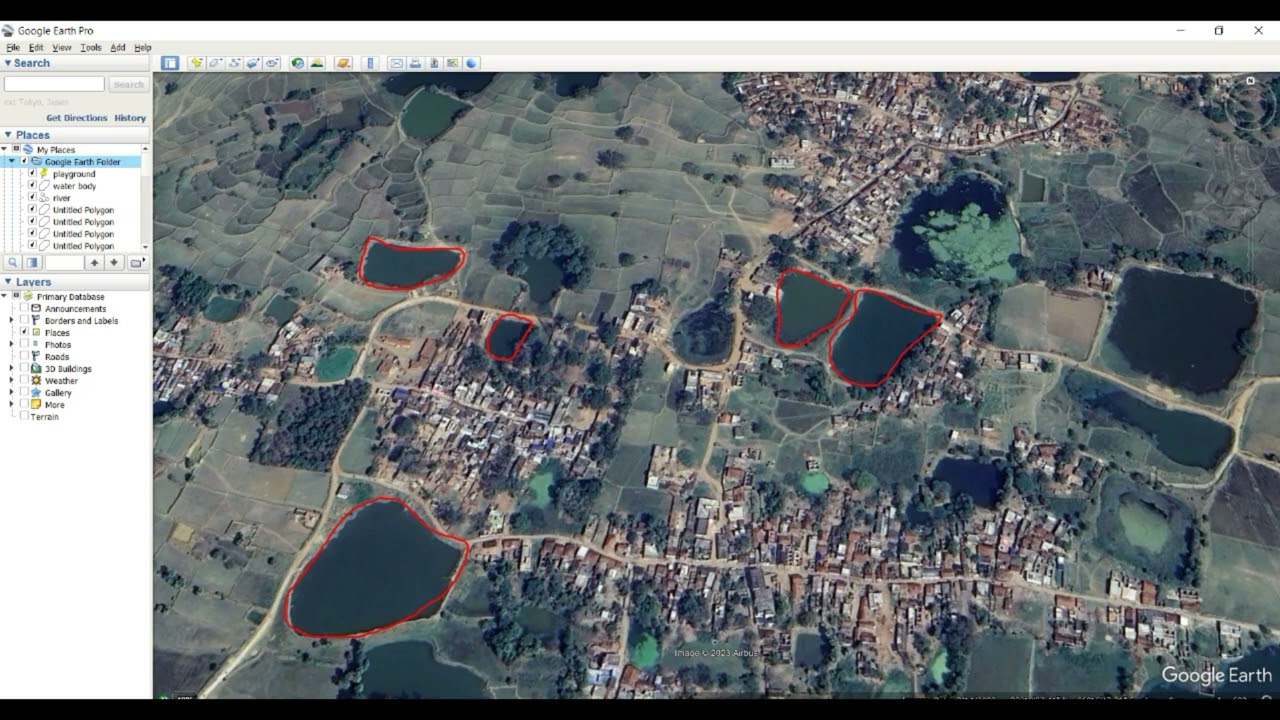Toggle the sunlight across landscape tool
Viewport: 1280px width, 720px height.
317,63
